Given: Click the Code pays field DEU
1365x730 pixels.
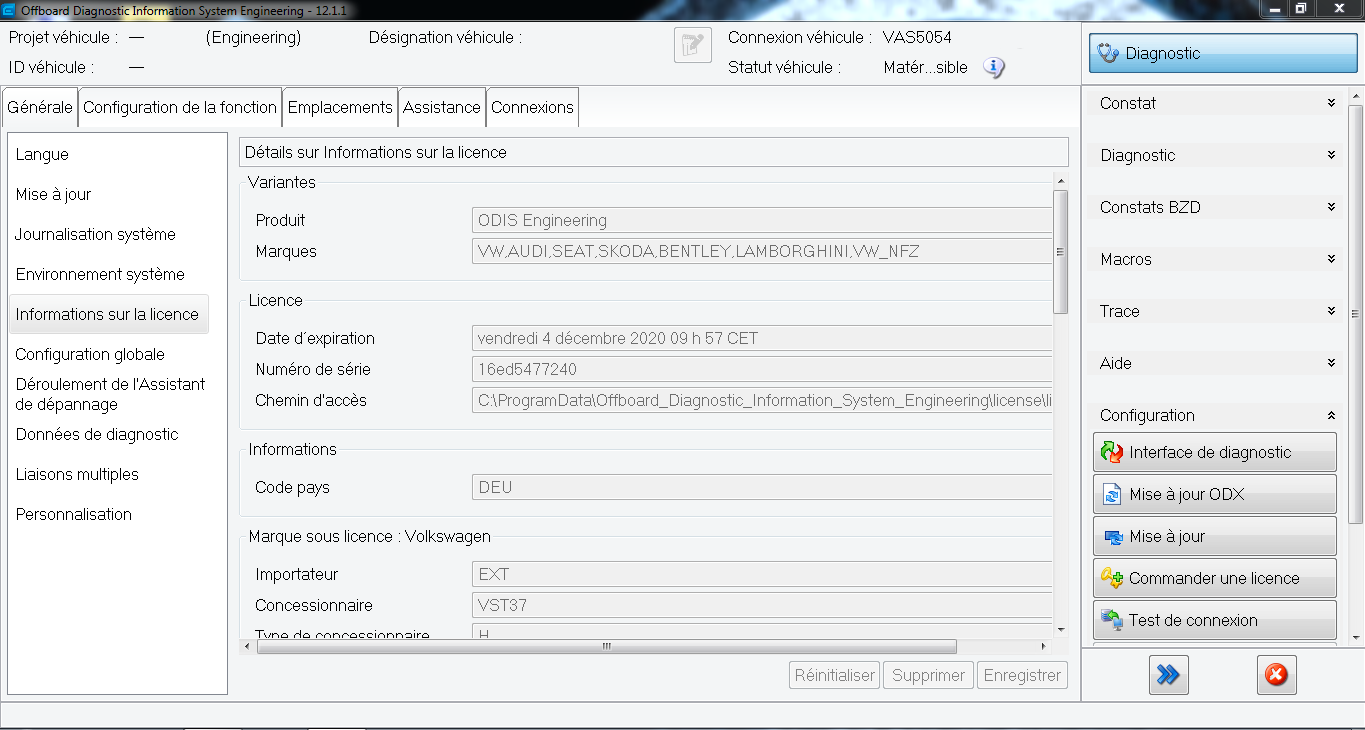Looking at the screenshot, I should (x=762, y=487).
